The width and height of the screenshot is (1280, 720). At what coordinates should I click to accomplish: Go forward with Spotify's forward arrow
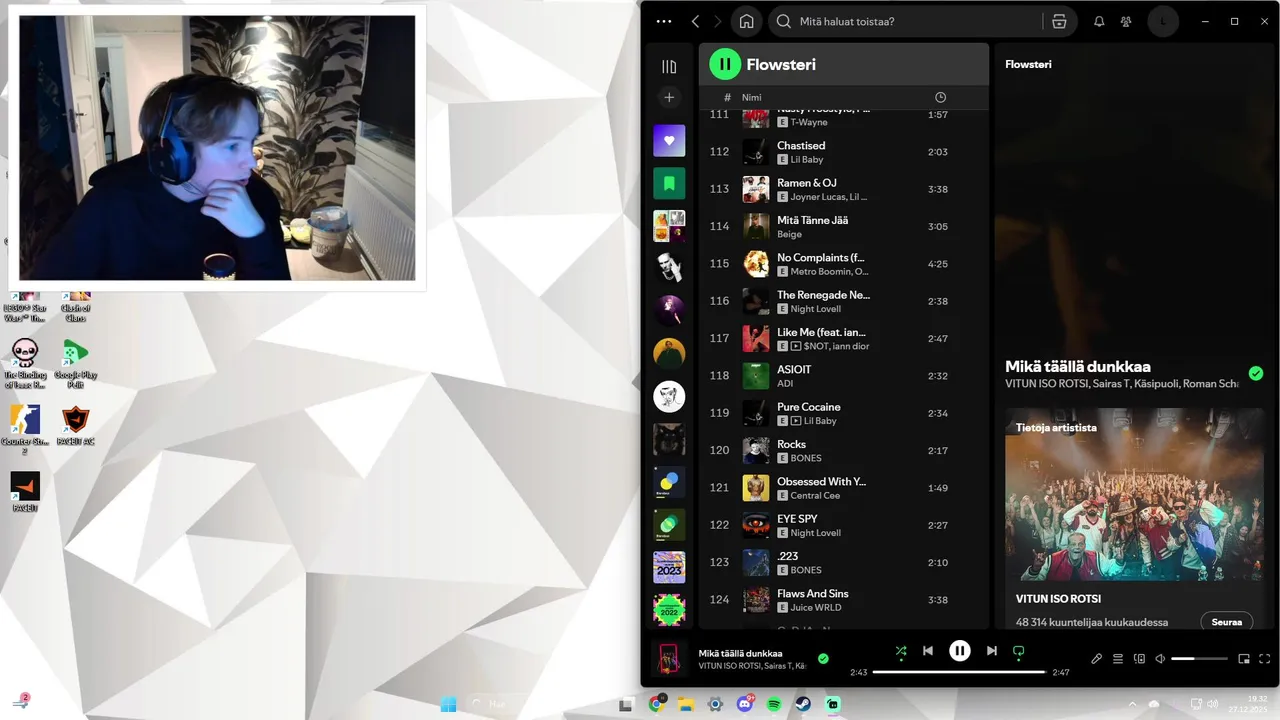point(718,21)
